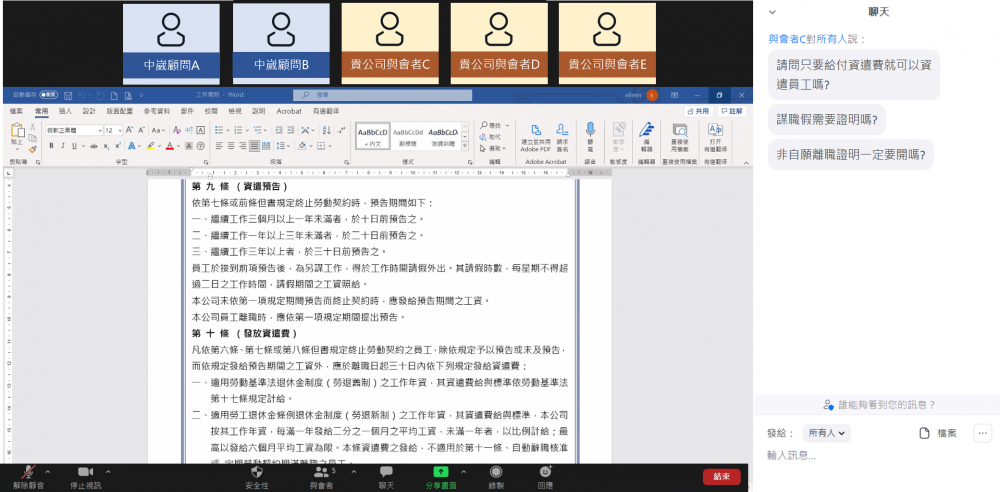Switch to the 校閱 ribbon tab
1000x492 pixels.
(x=210, y=111)
